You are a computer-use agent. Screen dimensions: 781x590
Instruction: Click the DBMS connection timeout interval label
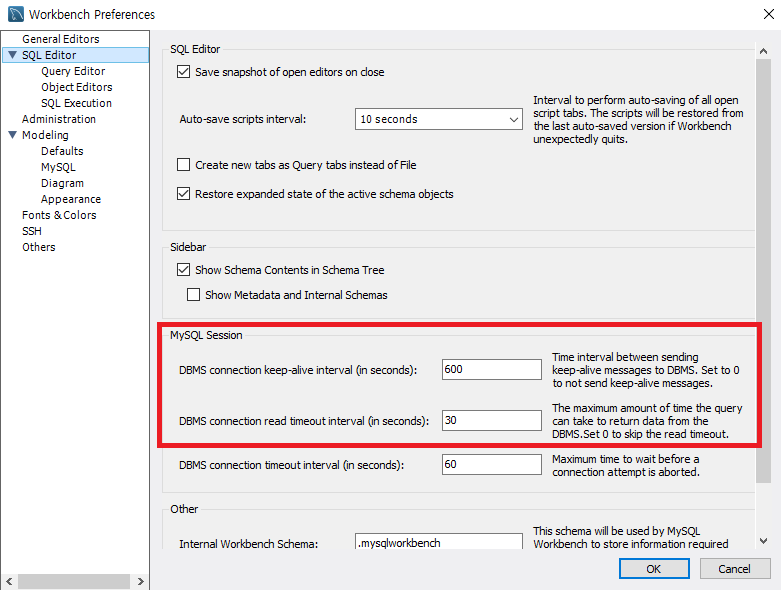coord(291,465)
